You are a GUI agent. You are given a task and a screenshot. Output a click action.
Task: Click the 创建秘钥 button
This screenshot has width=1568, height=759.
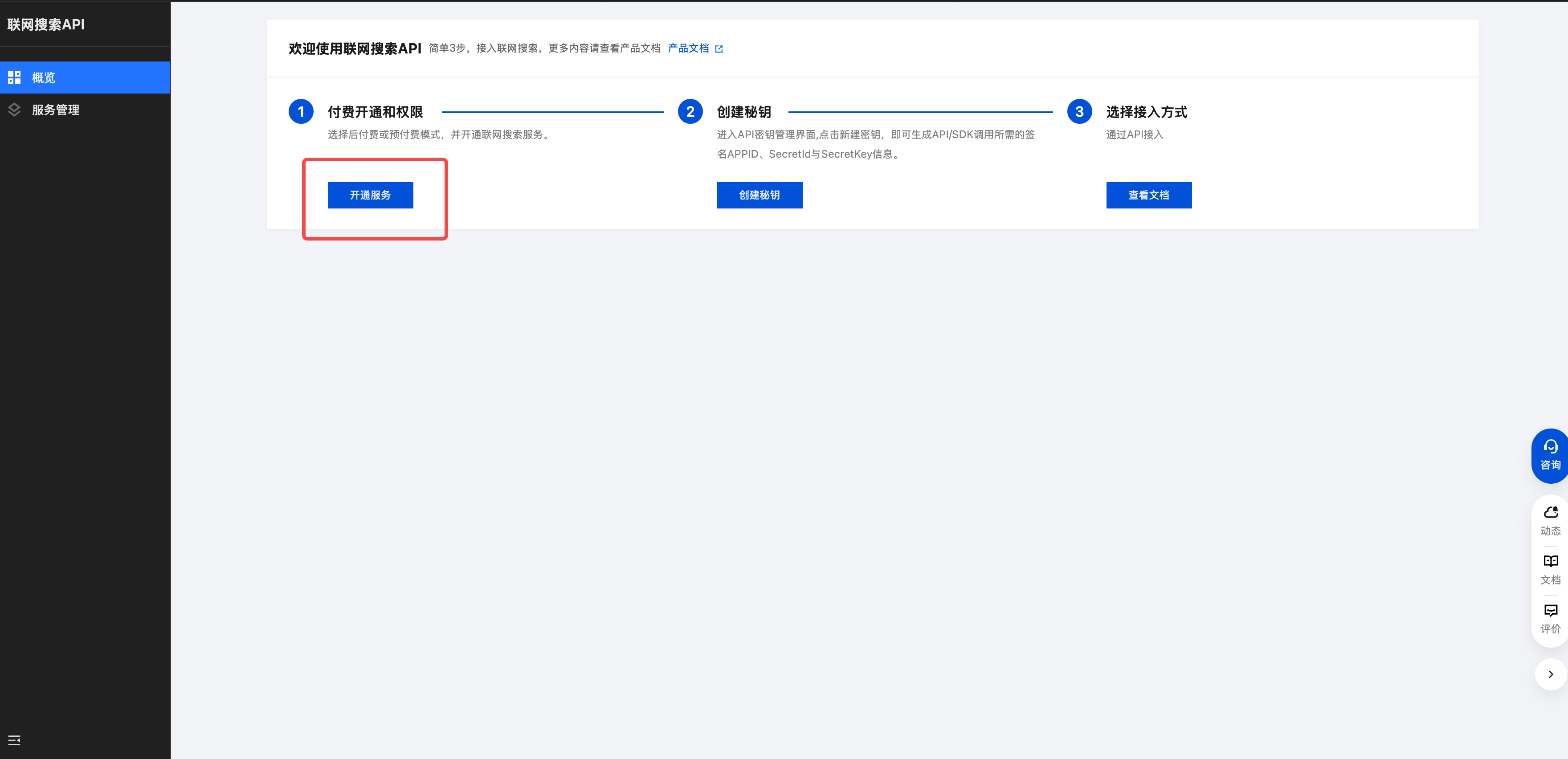pyautogui.click(x=759, y=195)
